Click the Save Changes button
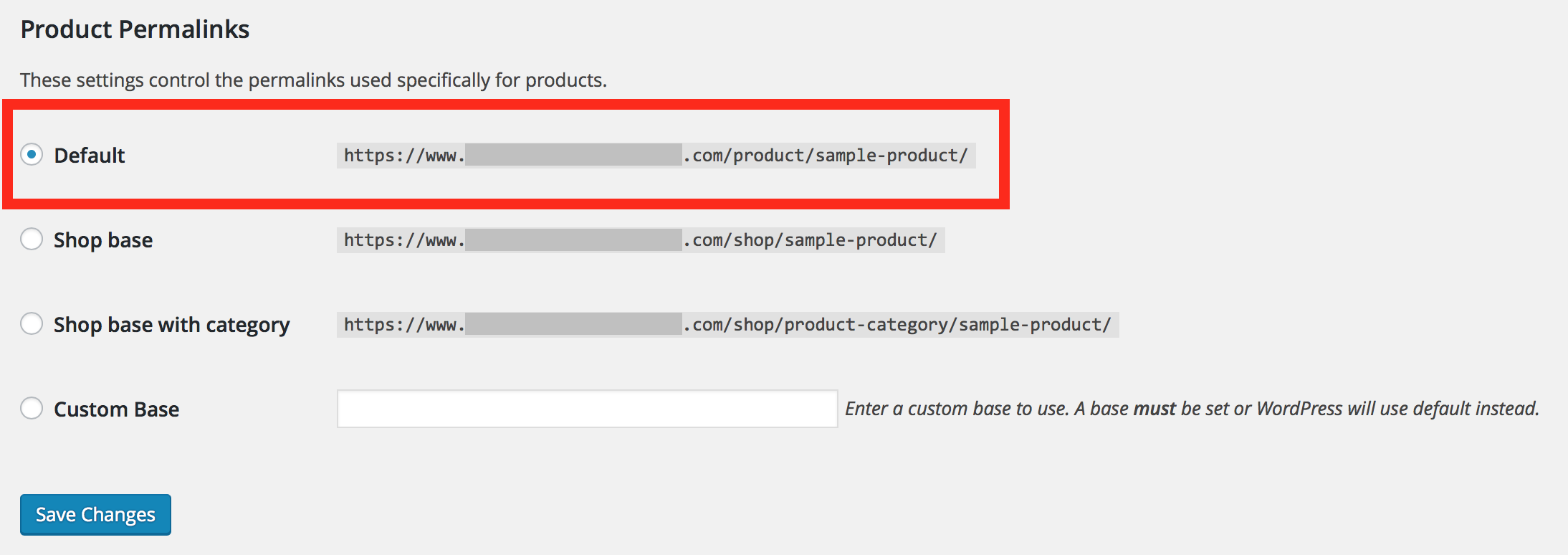The width and height of the screenshot is (1568, 555). (x=95, y=515)
